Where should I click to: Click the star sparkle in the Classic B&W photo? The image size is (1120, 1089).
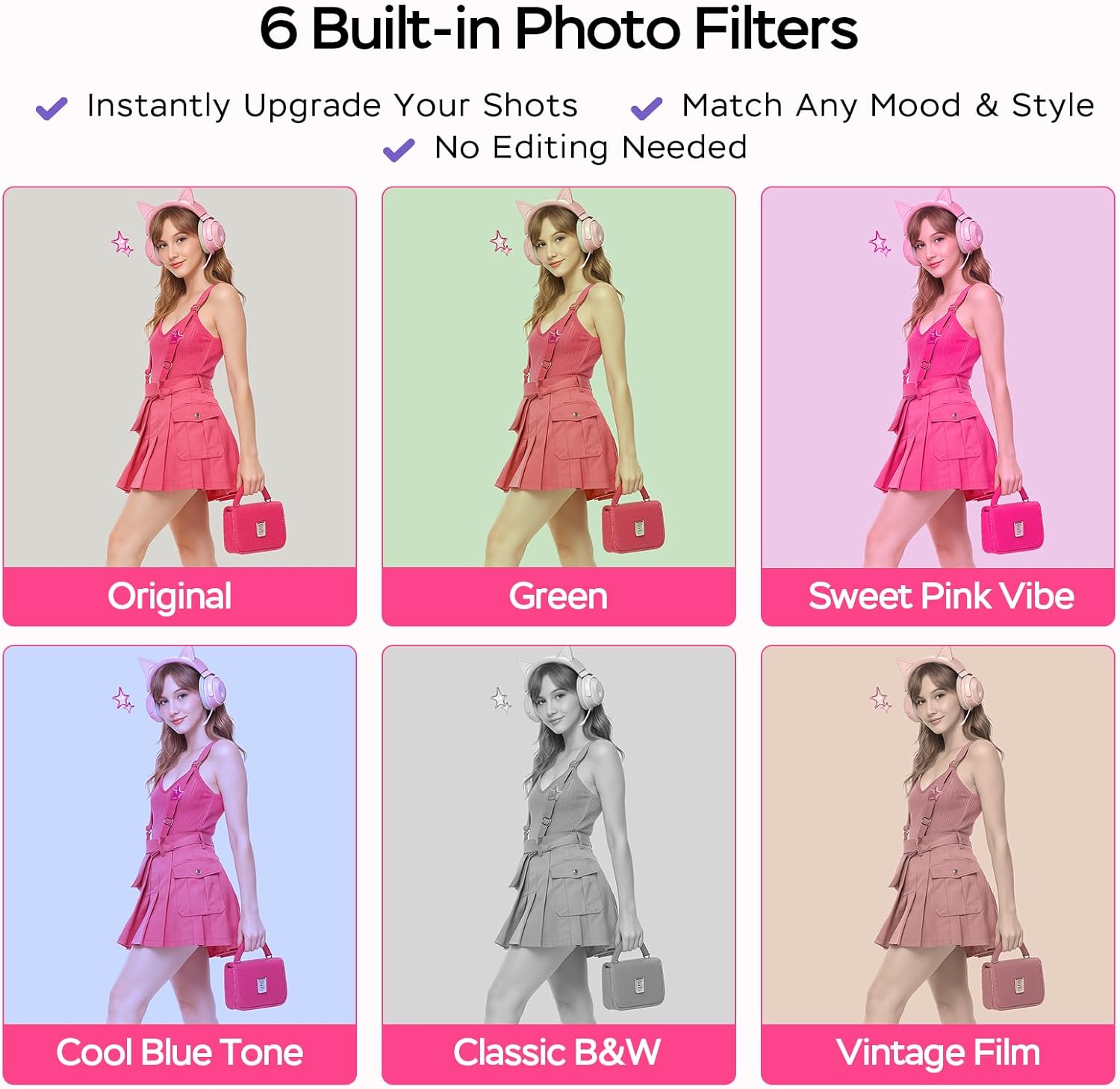click(x=501, y=700)
